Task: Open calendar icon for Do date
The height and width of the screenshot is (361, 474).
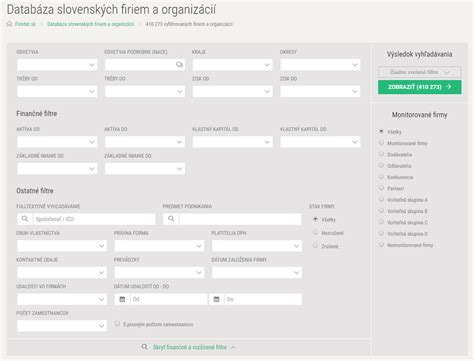Action: pos(217,299)
